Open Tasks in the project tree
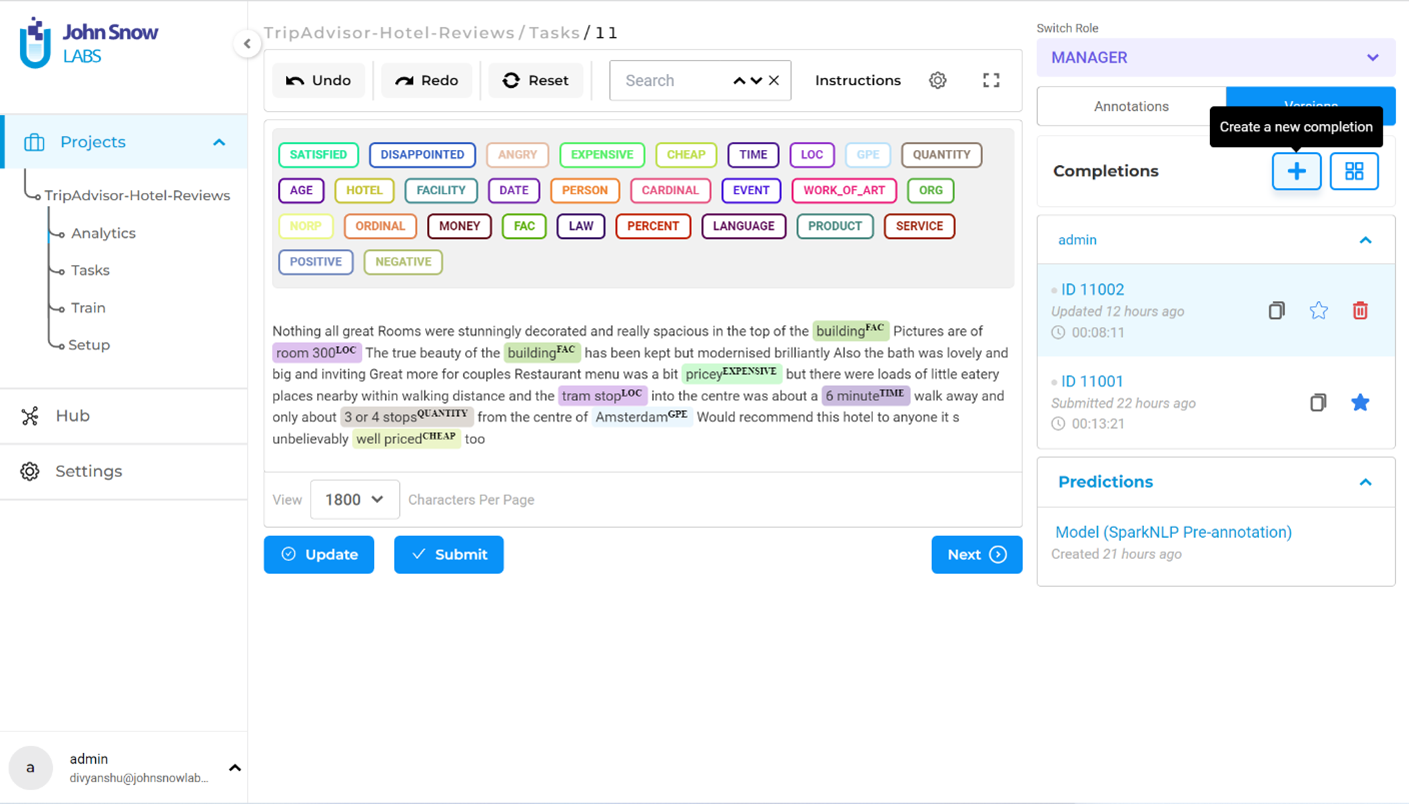Screen dimensions: 1409x804 click(90, 270)
